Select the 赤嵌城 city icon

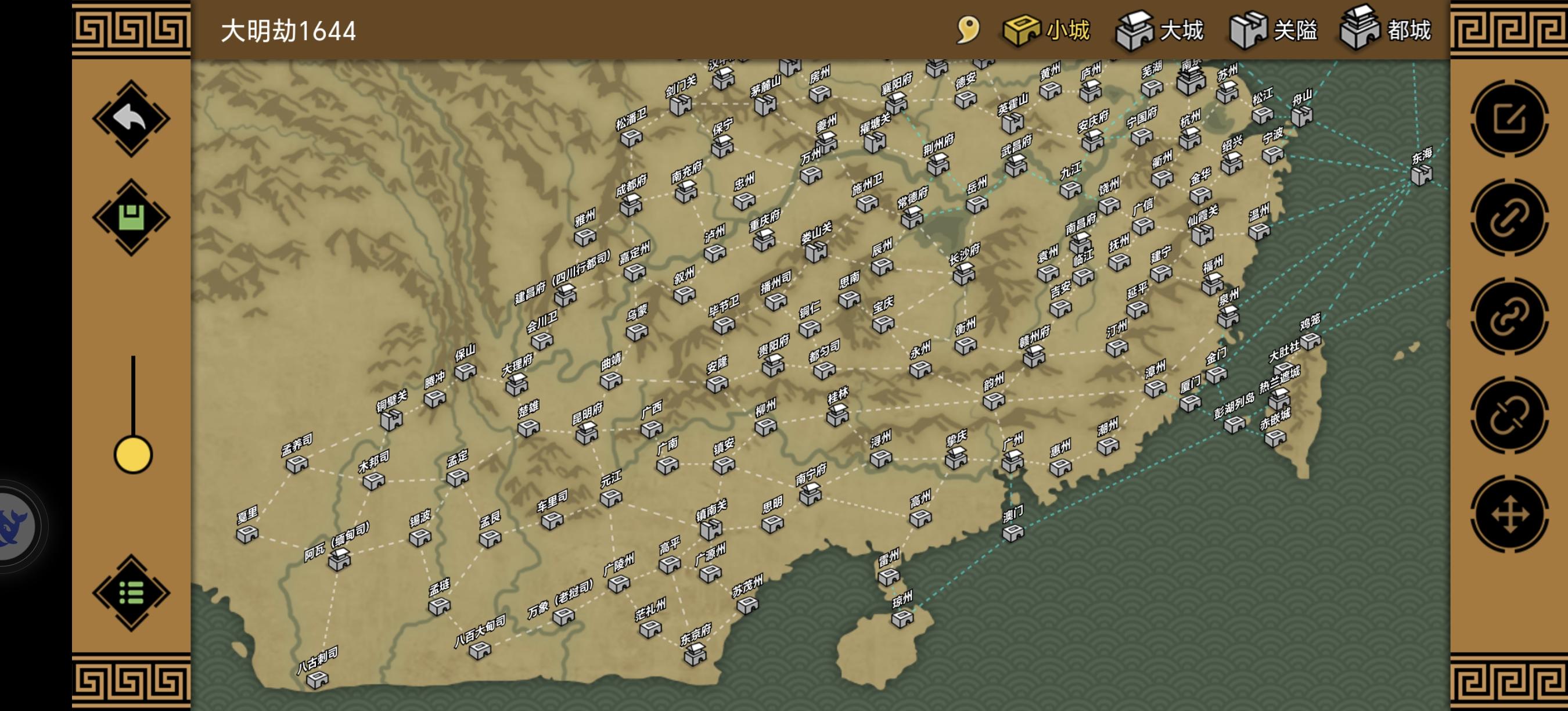[x=1275, y=437]
